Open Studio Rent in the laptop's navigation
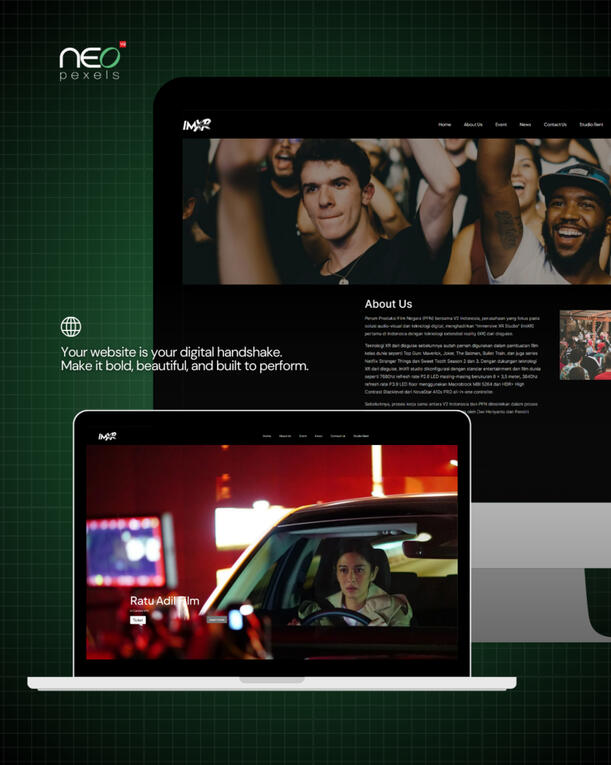This screenshot has height=765, width=611. coord(361,436)
